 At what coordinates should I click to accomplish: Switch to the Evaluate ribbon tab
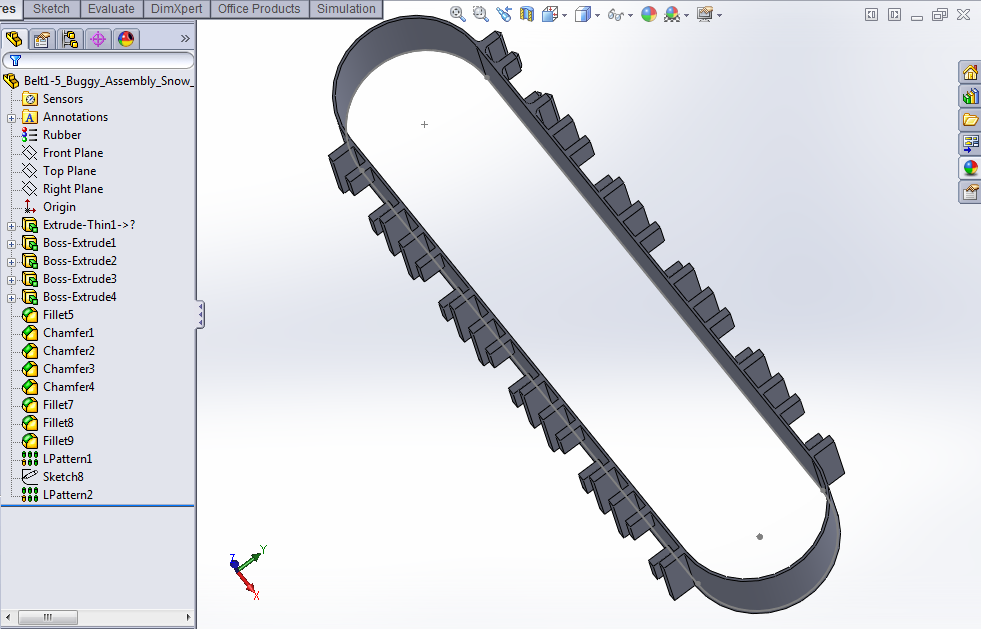click(111, 8)
